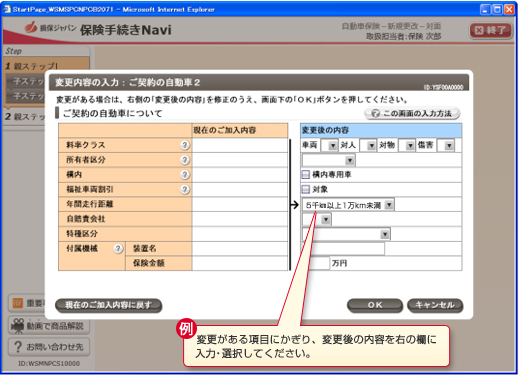The width and height of the screenshot is (519, 377).
Task: Open the 対人 rate class dropdown
Action: [x=368, y=145]
